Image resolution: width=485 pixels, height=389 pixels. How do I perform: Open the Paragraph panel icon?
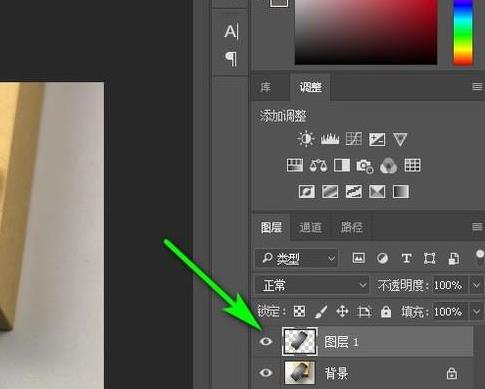pos(231,59)
